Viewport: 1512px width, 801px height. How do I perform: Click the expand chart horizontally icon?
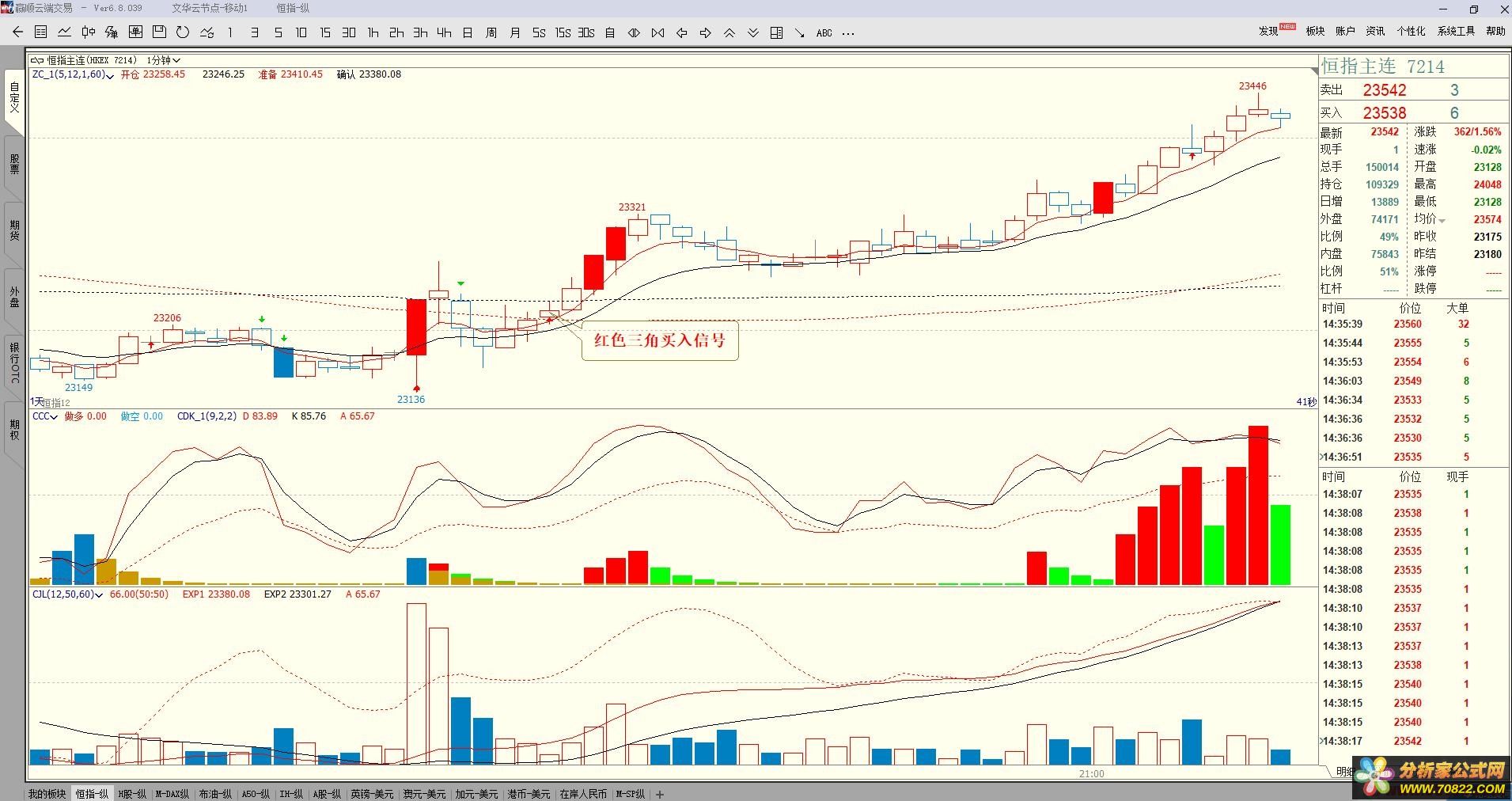pos(634,32)
